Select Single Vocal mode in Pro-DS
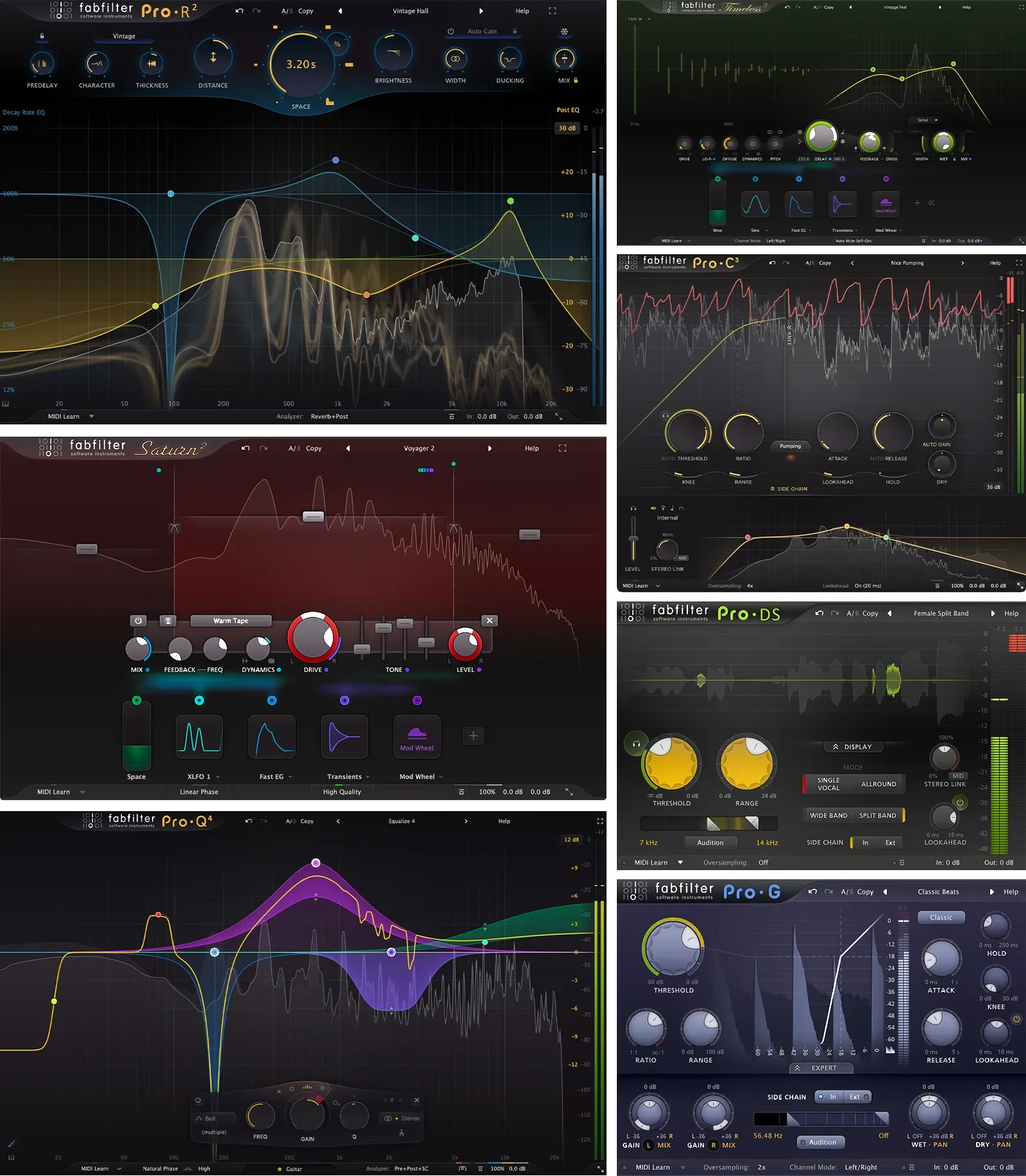Screen dimensions: 1026x1176 828,784
